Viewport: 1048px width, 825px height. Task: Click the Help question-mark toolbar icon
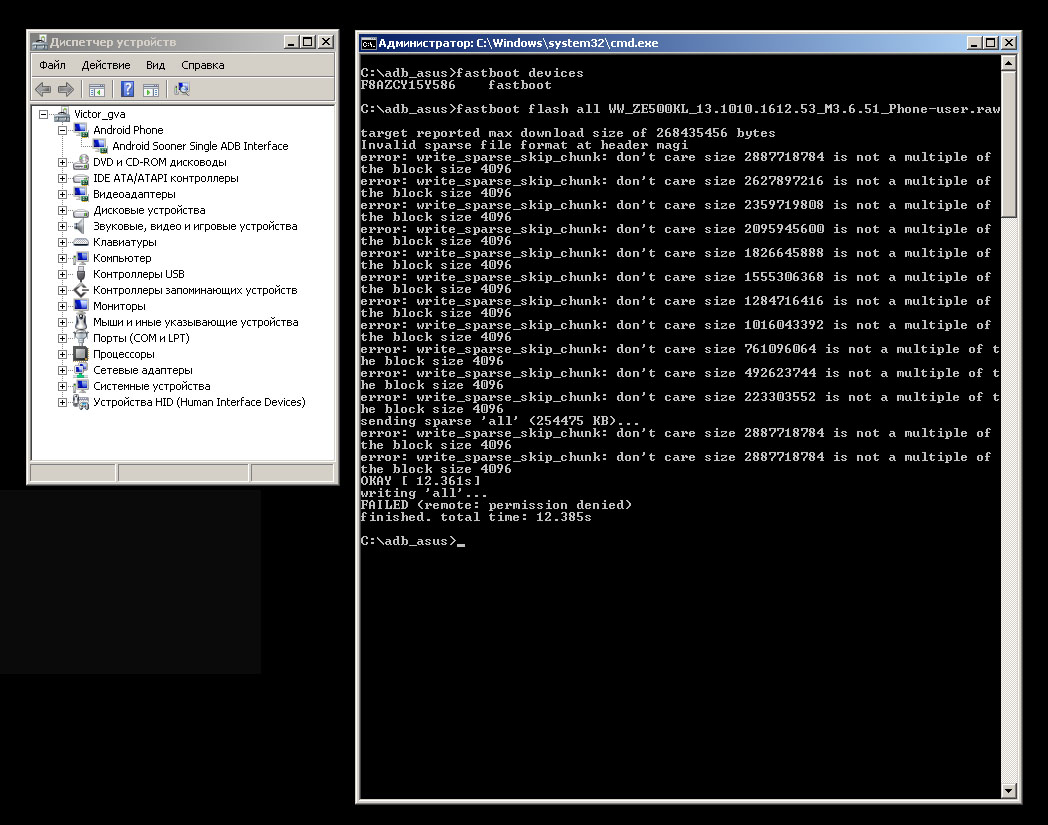127,89
